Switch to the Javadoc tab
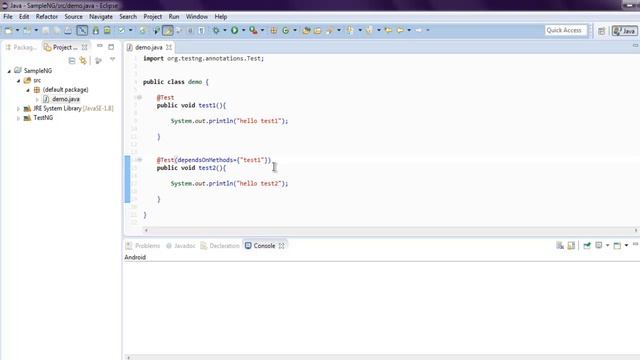The image size is (640, 360). point(181,246)
